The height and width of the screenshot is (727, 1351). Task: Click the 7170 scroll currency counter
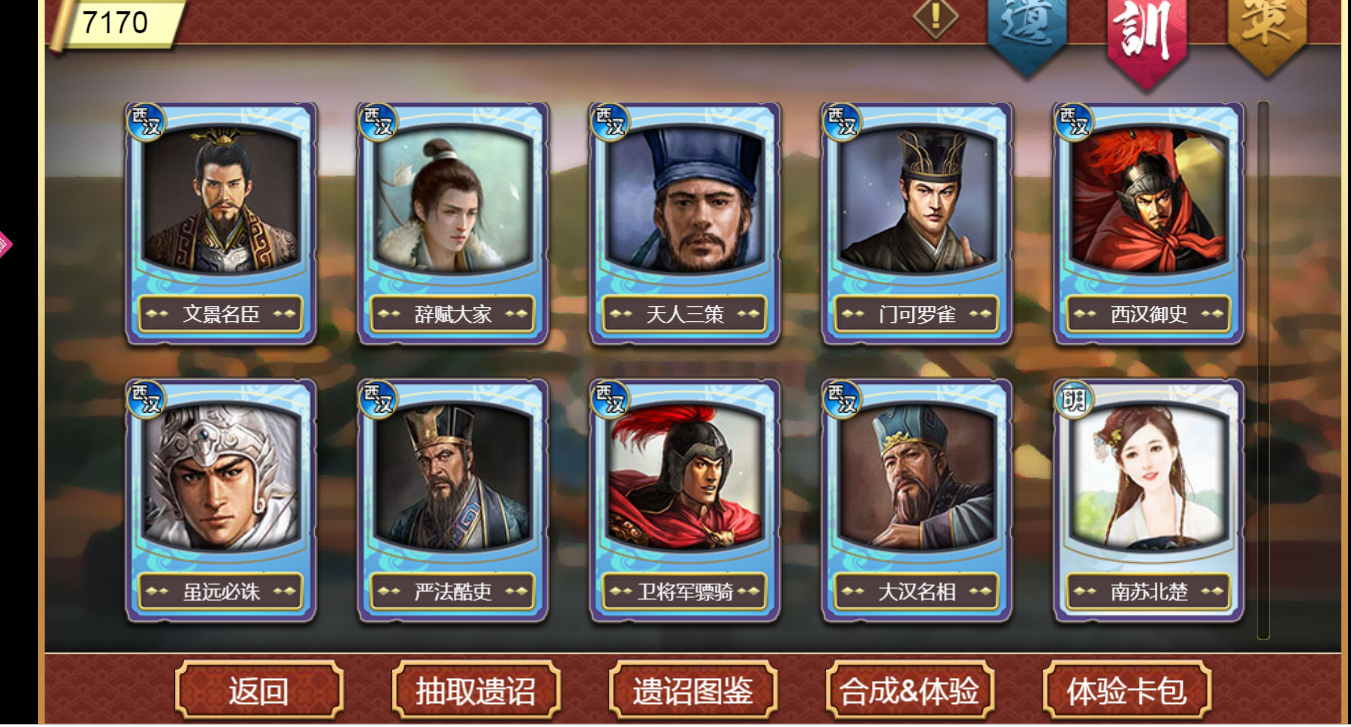pos(115,23)
